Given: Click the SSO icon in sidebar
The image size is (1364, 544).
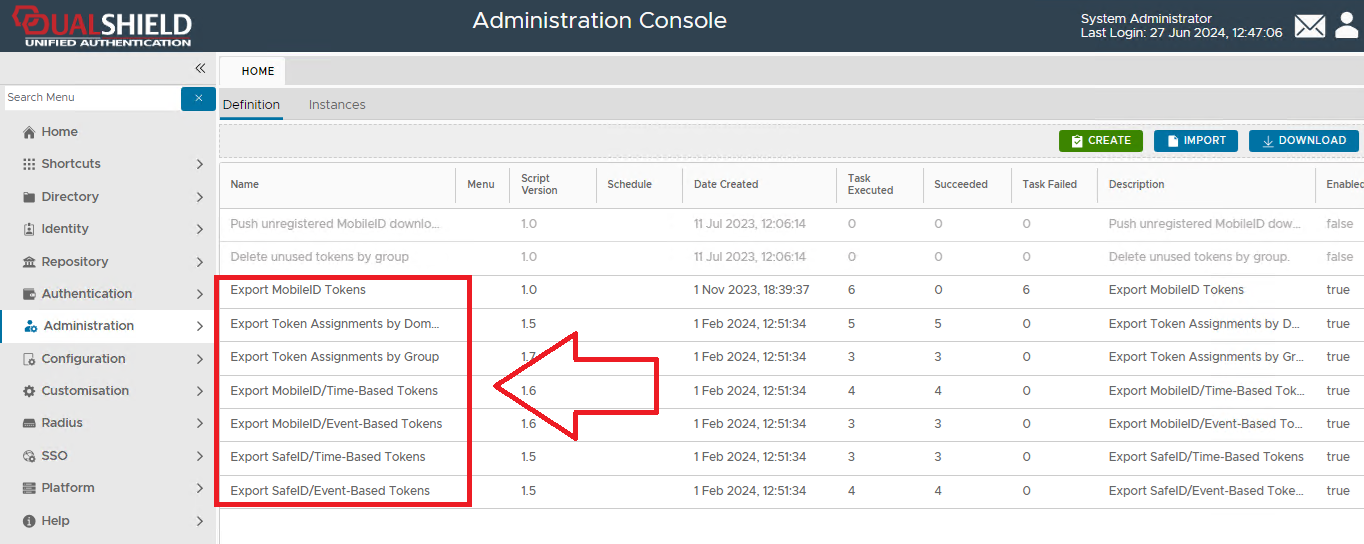Looking at the screenshot, I should tap(29, 456).
